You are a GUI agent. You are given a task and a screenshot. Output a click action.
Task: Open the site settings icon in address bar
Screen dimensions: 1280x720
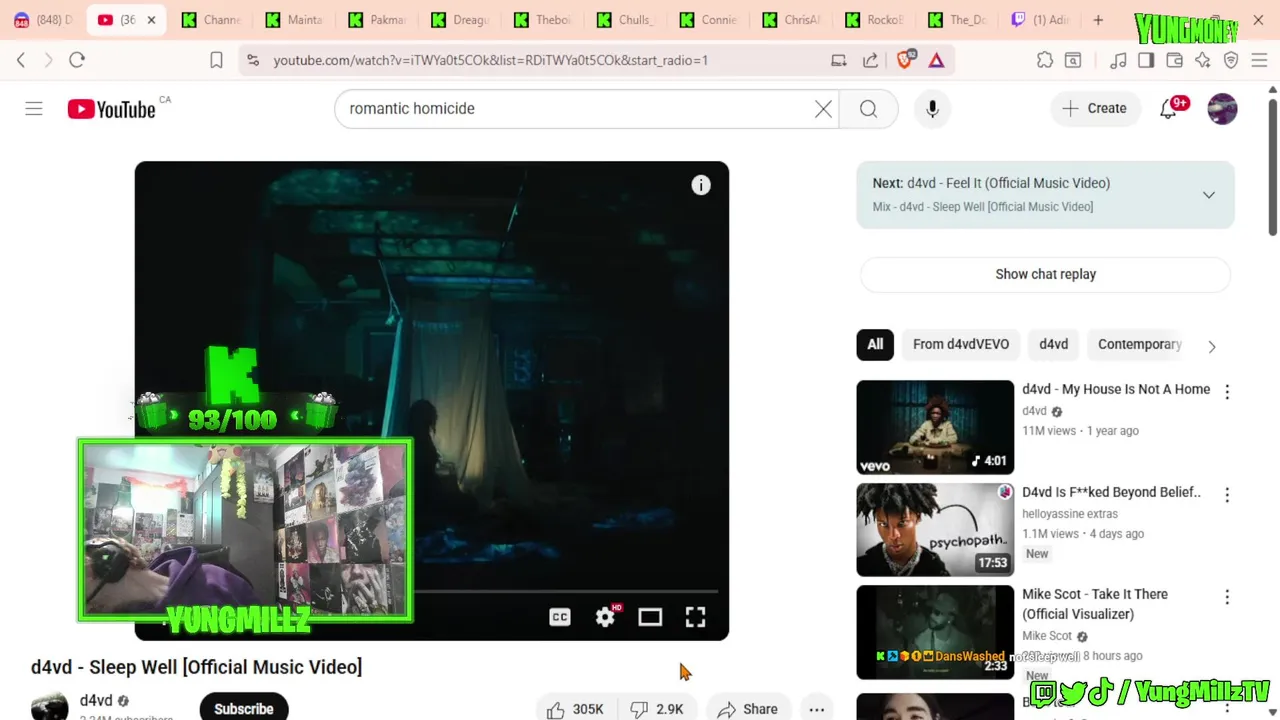click(253, 60)
